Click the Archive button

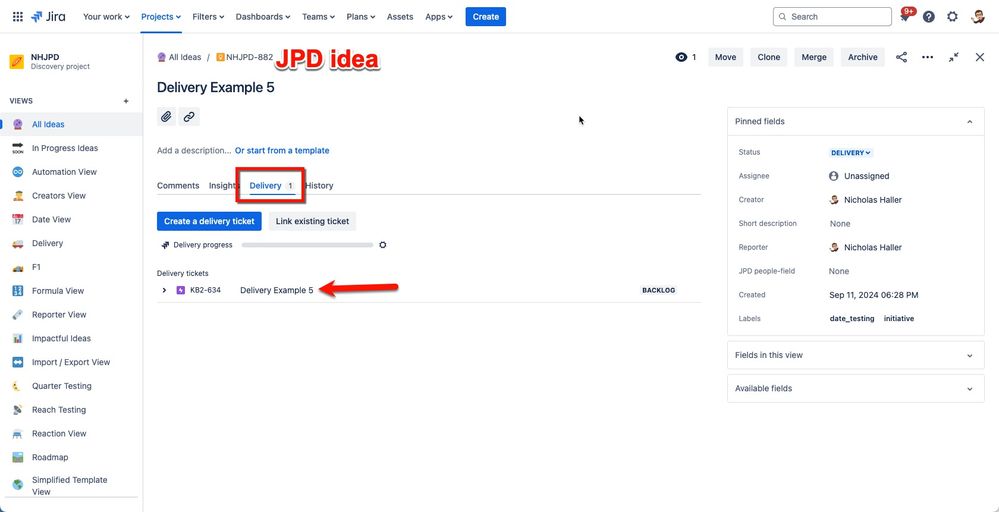coord(863,57)
